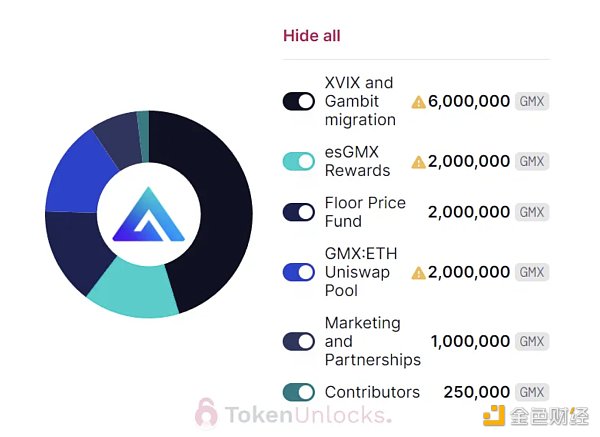Turn off Marketing and Partnerships toggle
Image resolution: width=600 pixels, height=437 pixels.
(299, 341)
